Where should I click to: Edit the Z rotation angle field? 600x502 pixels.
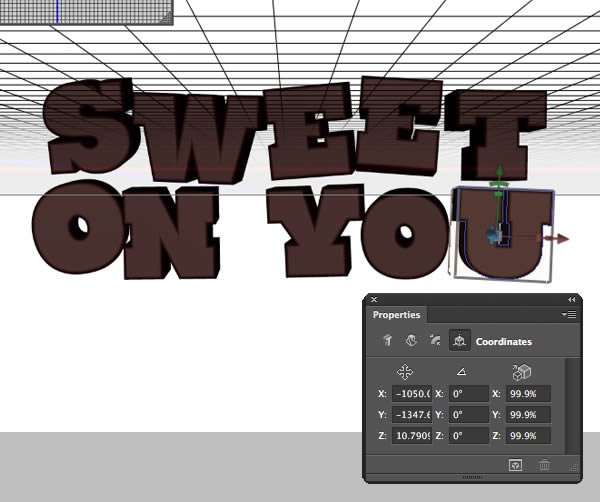(469, 436)
